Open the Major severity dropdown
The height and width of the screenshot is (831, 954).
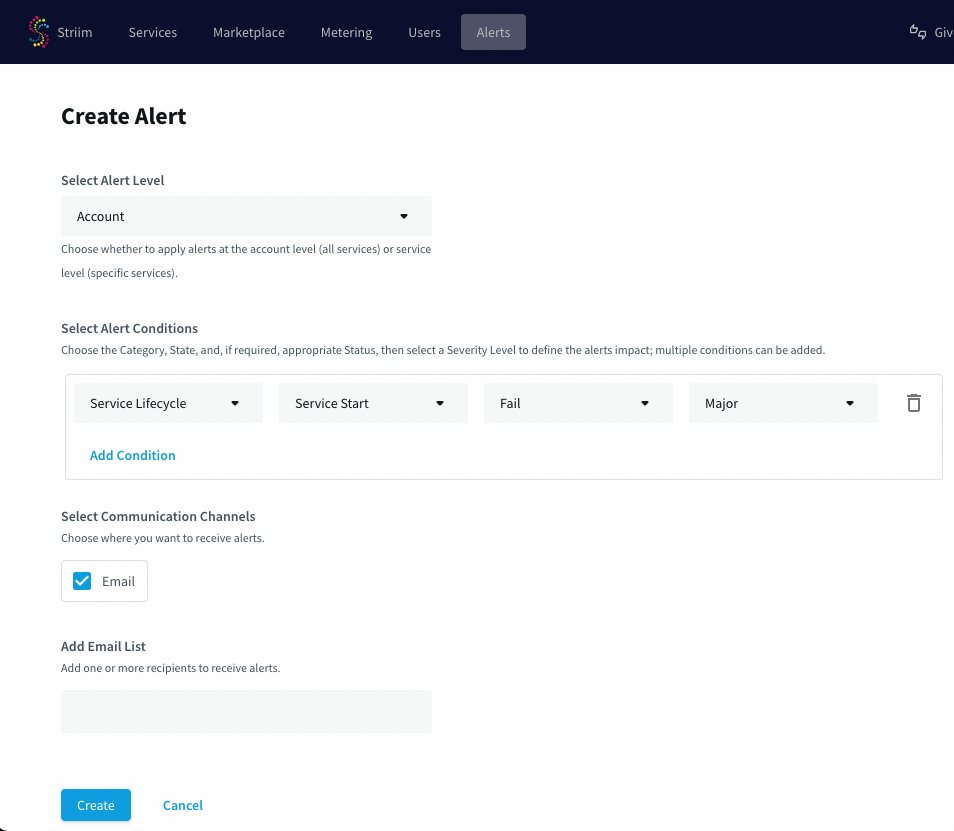click(783, 402)
